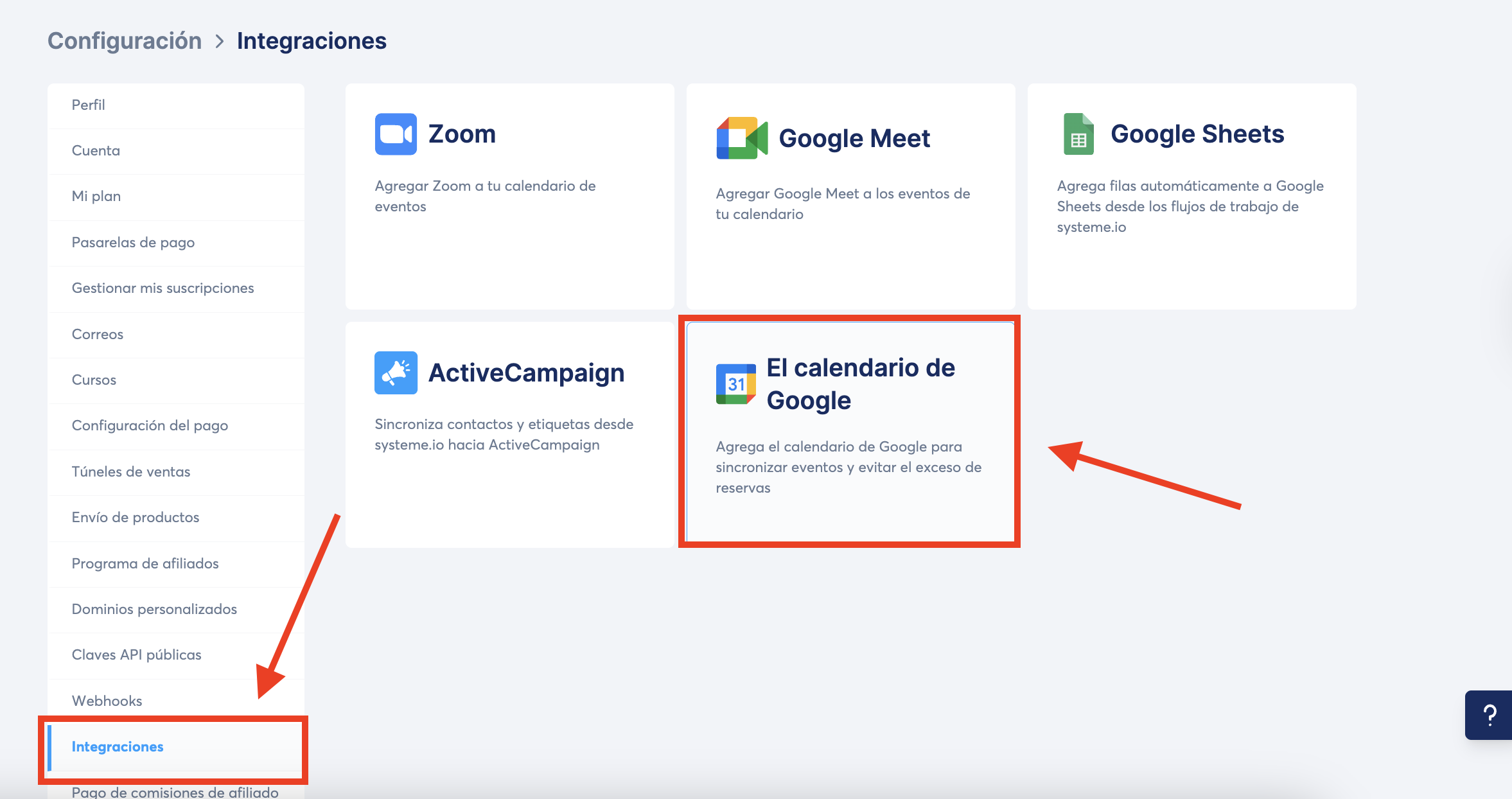The image size is (1512, 799).
Task: Click the Google Calendar 31 icon
Action: (x=736, y=384)
